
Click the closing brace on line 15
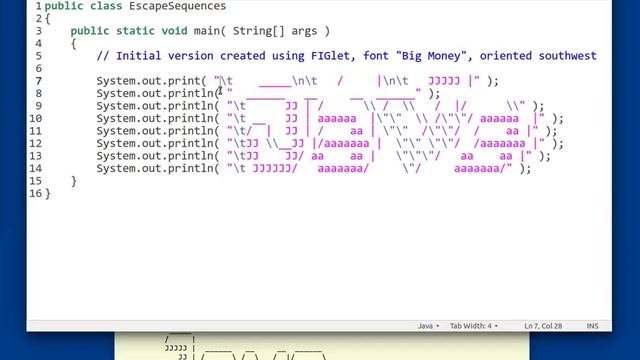click(x=73, y=181)
